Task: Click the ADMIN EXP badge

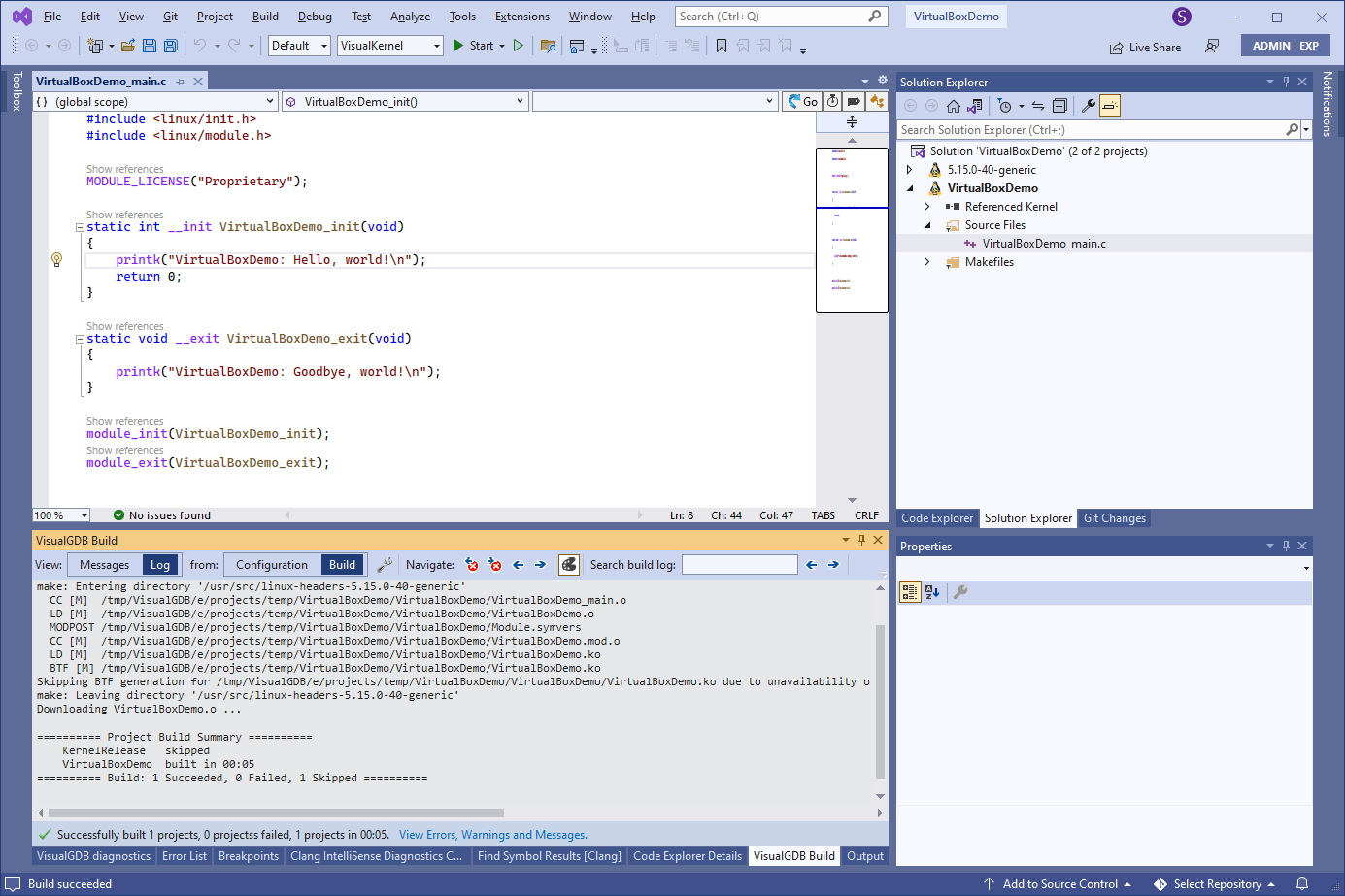Action: (1286, 46)
